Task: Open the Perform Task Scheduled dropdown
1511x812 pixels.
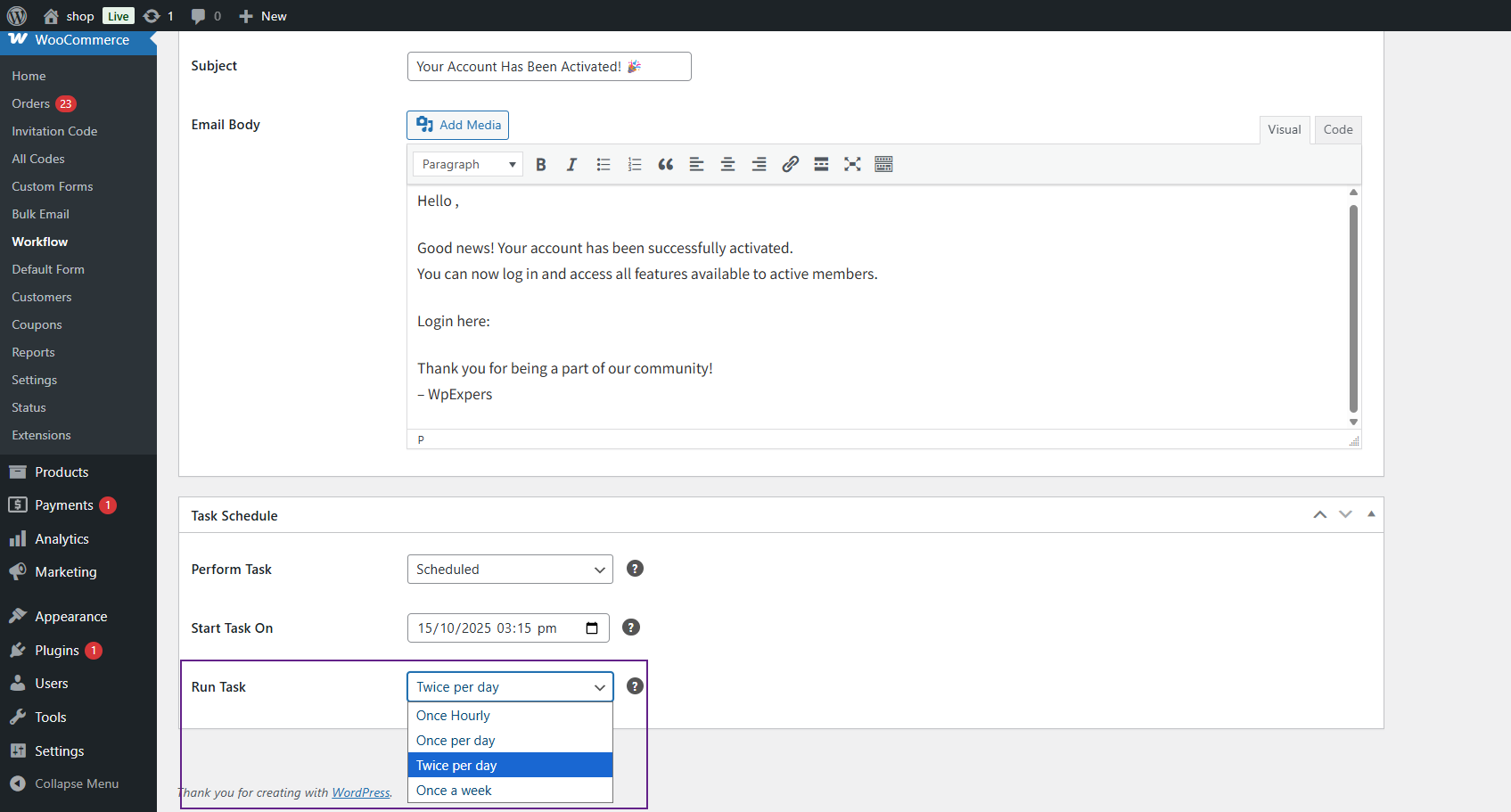Action: tap(510, 570)
